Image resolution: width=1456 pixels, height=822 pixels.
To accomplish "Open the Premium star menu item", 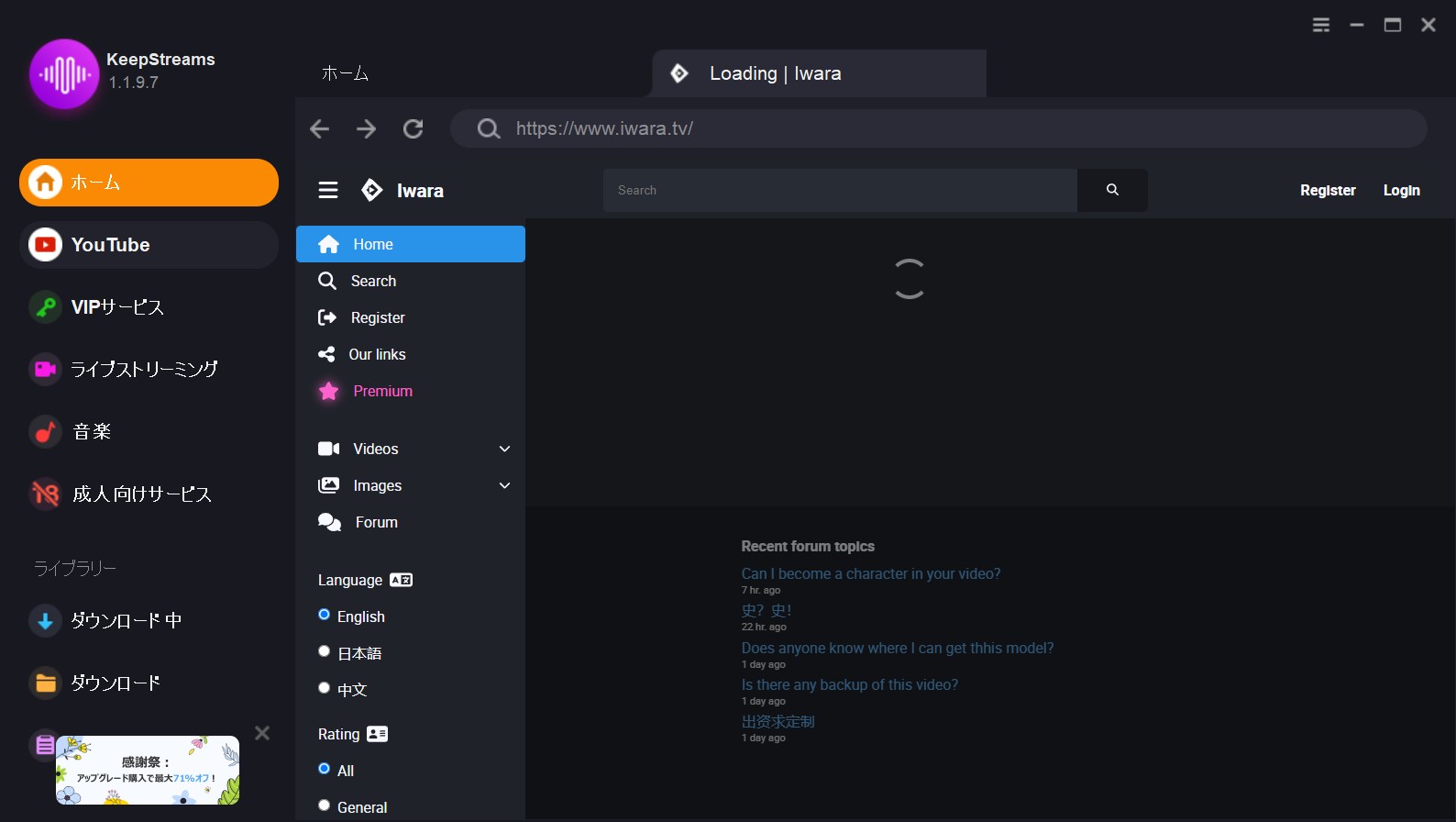I will tap(411, 391).
